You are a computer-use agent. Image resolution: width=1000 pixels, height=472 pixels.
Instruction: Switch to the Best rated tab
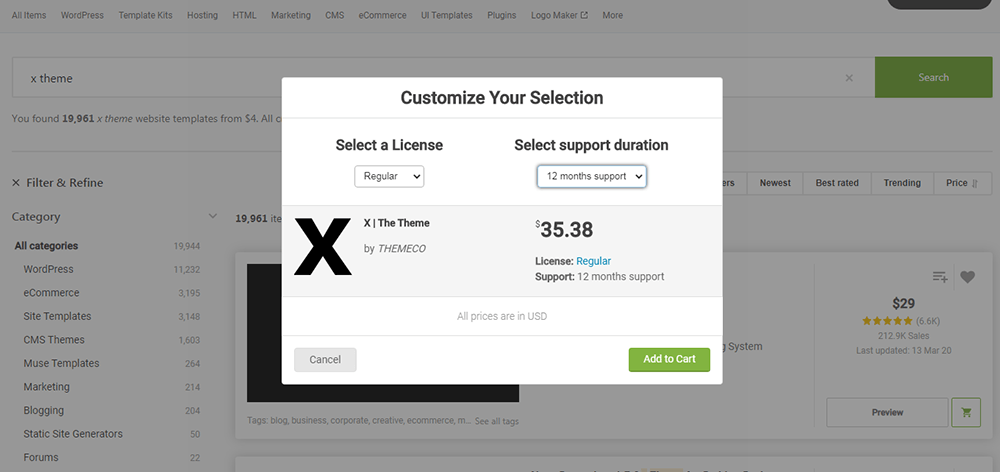(837, 182)
